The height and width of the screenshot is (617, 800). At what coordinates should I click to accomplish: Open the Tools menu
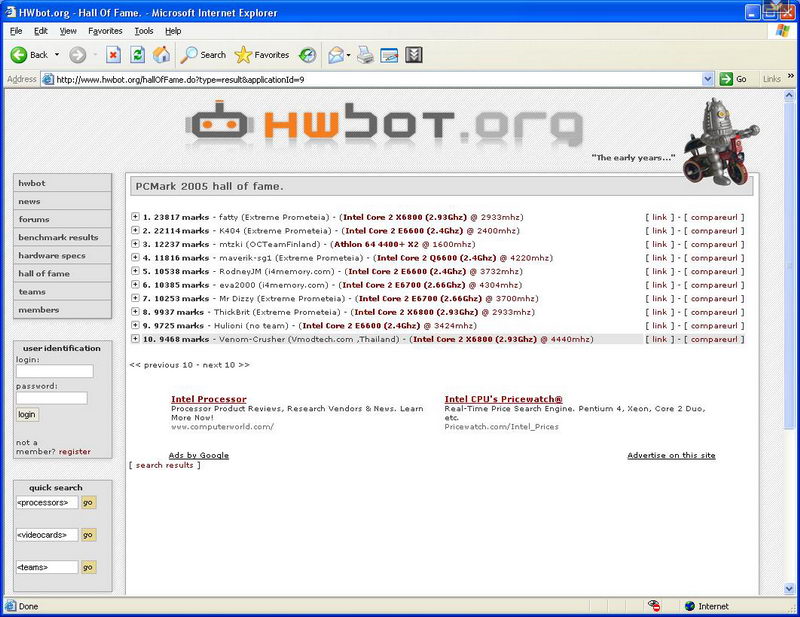click(144, 31)
